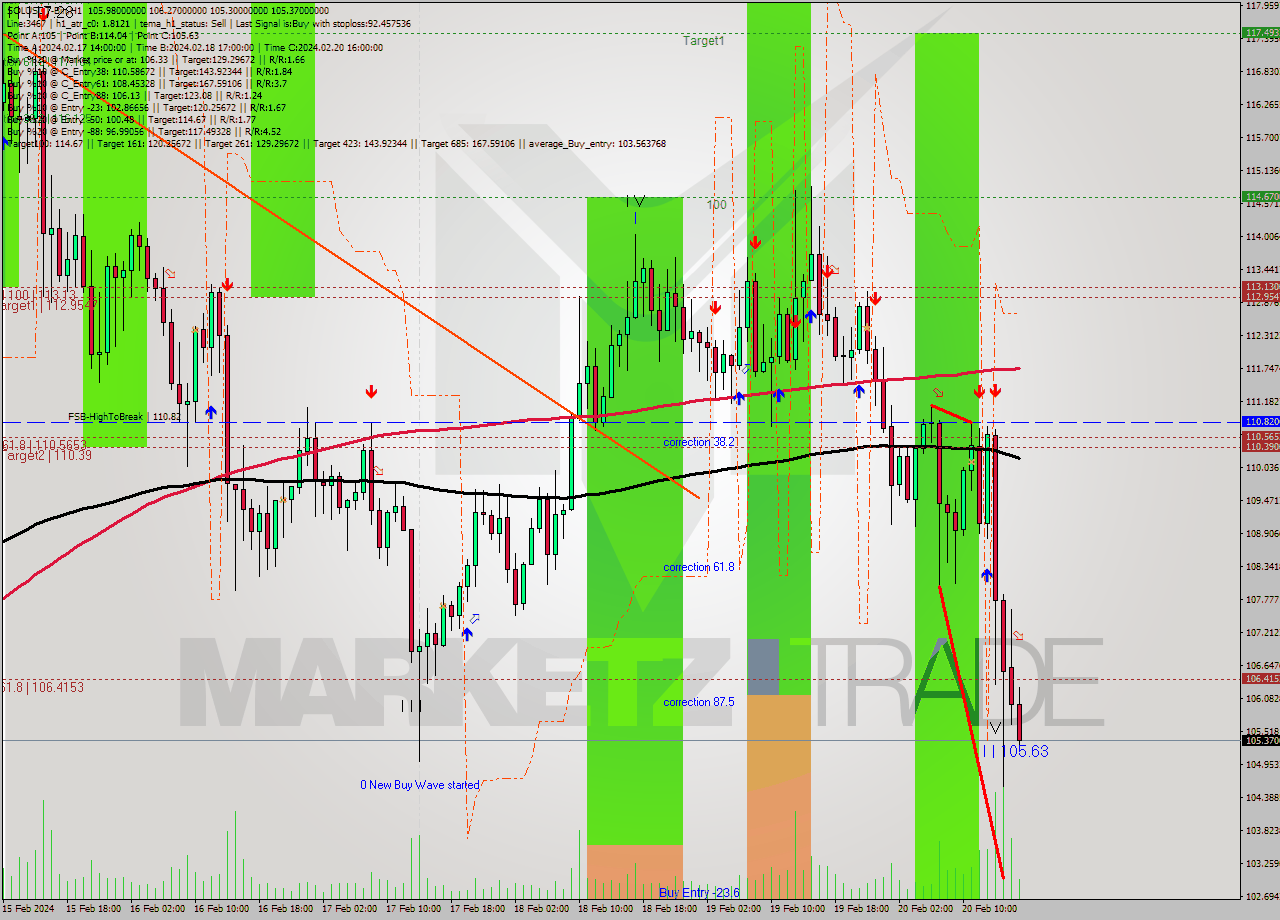1280x920 pixels.
Task: Click the '17 Feb 02:00' time axis label
Action: [350, 909]
